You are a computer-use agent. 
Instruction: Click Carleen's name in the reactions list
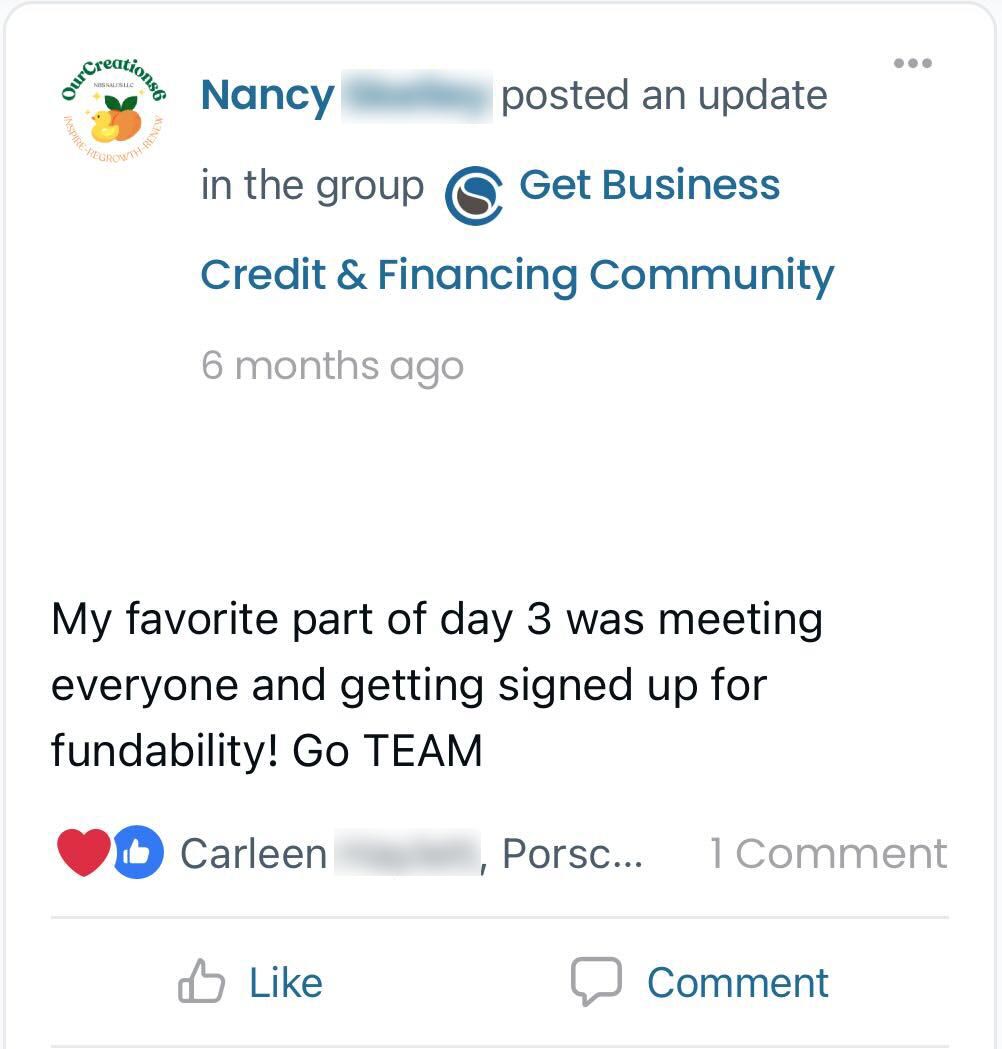[x=253, y=854]
